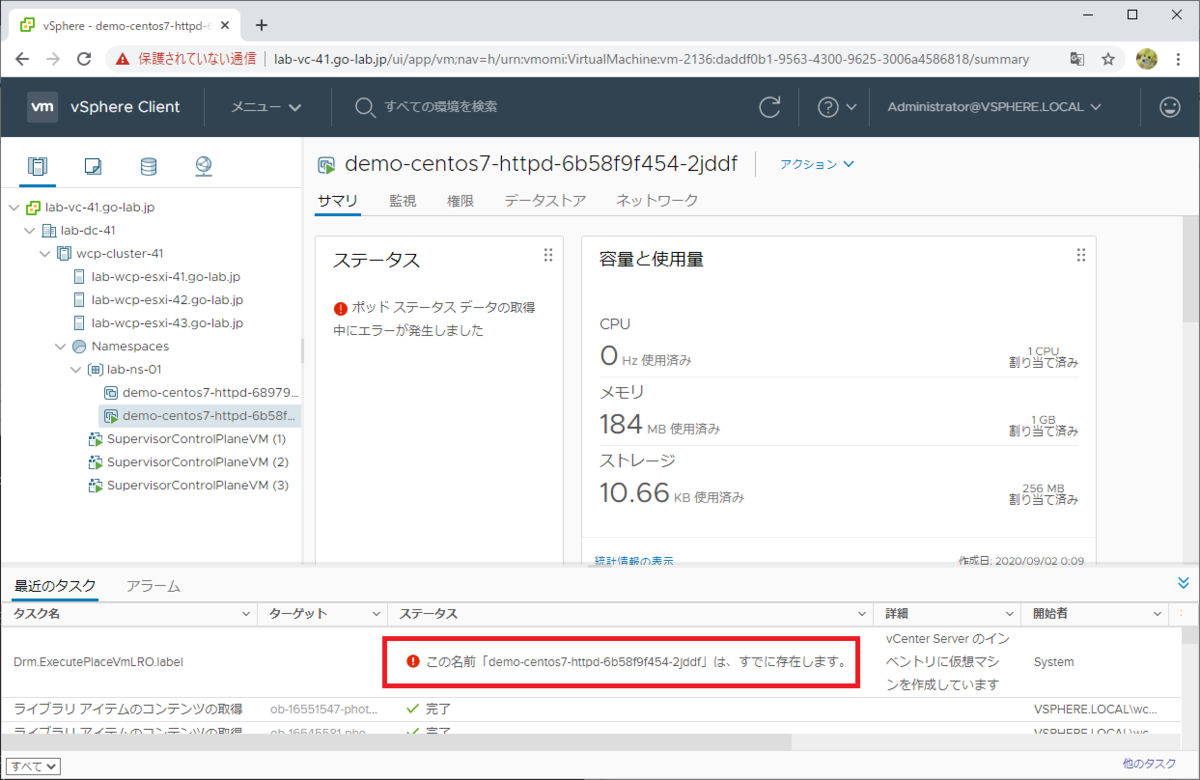Open the アクション dropdown
This screenshot has width=1200, height=780.
817,164
